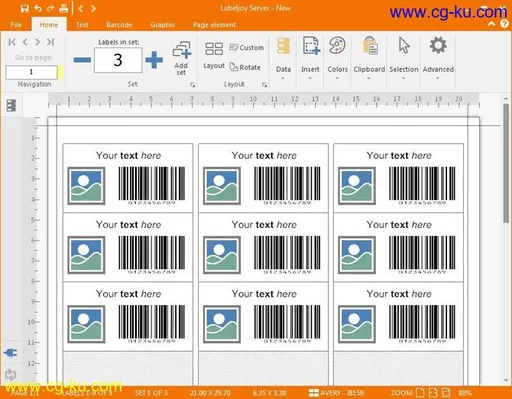Select the image in bottom-left label
The image size is (512, 399).
click(86, 324)
